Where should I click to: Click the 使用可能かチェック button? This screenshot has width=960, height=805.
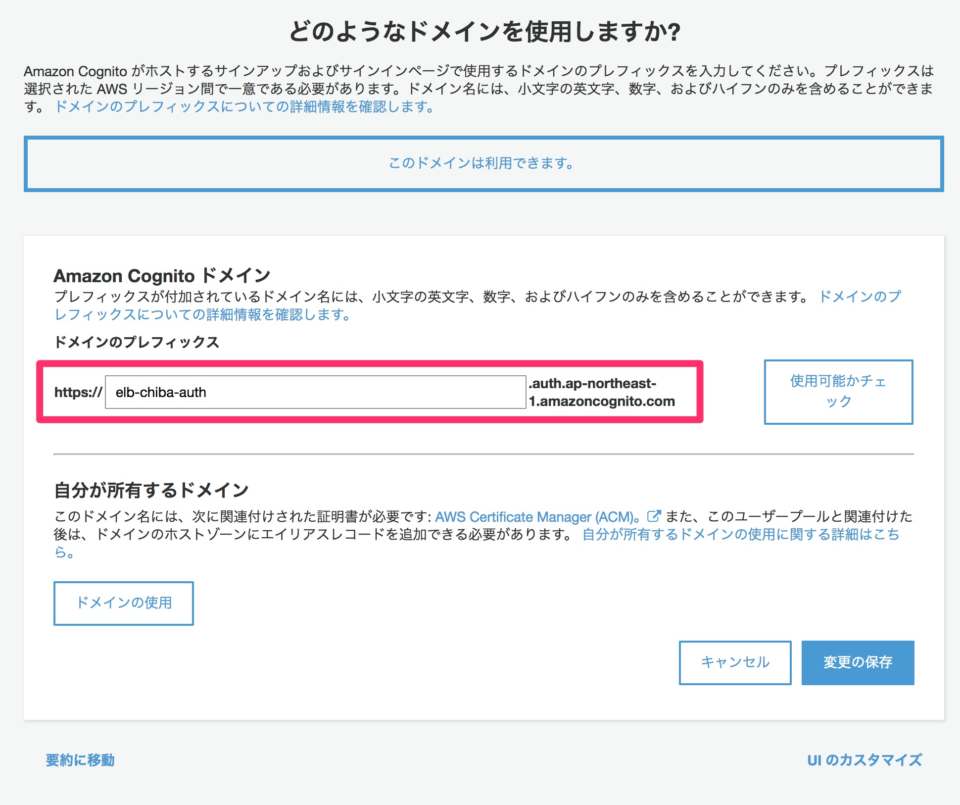pyautogui.click(x=838, y=392)
